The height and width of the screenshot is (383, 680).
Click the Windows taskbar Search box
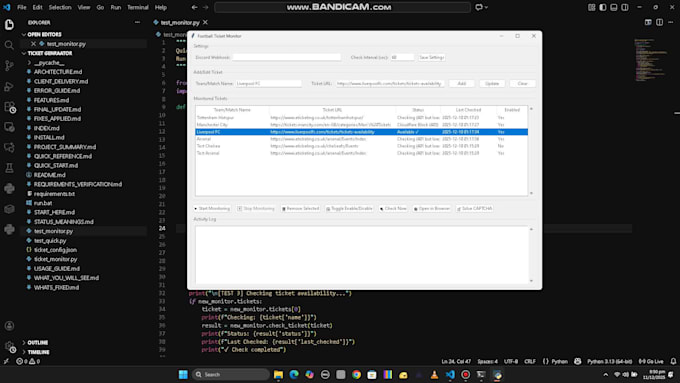click(x=231, y=374)
